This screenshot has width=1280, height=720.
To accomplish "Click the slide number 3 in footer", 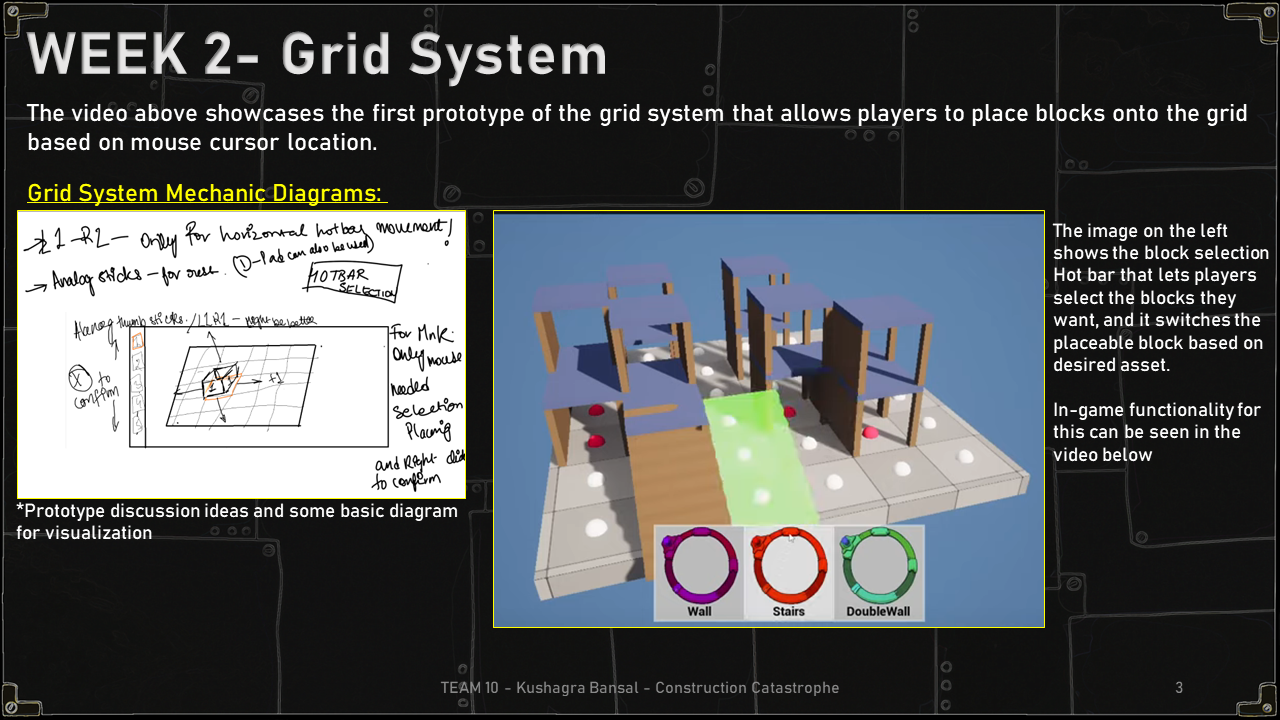I will point(1179,688).
